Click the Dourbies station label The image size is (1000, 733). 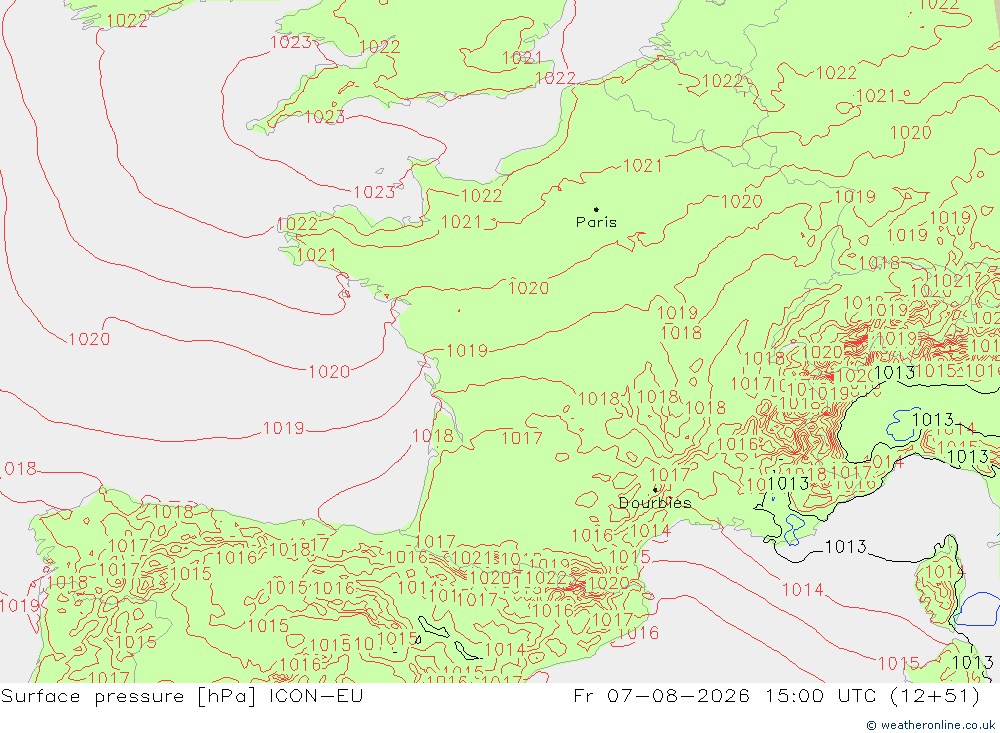tap(655, 503)
